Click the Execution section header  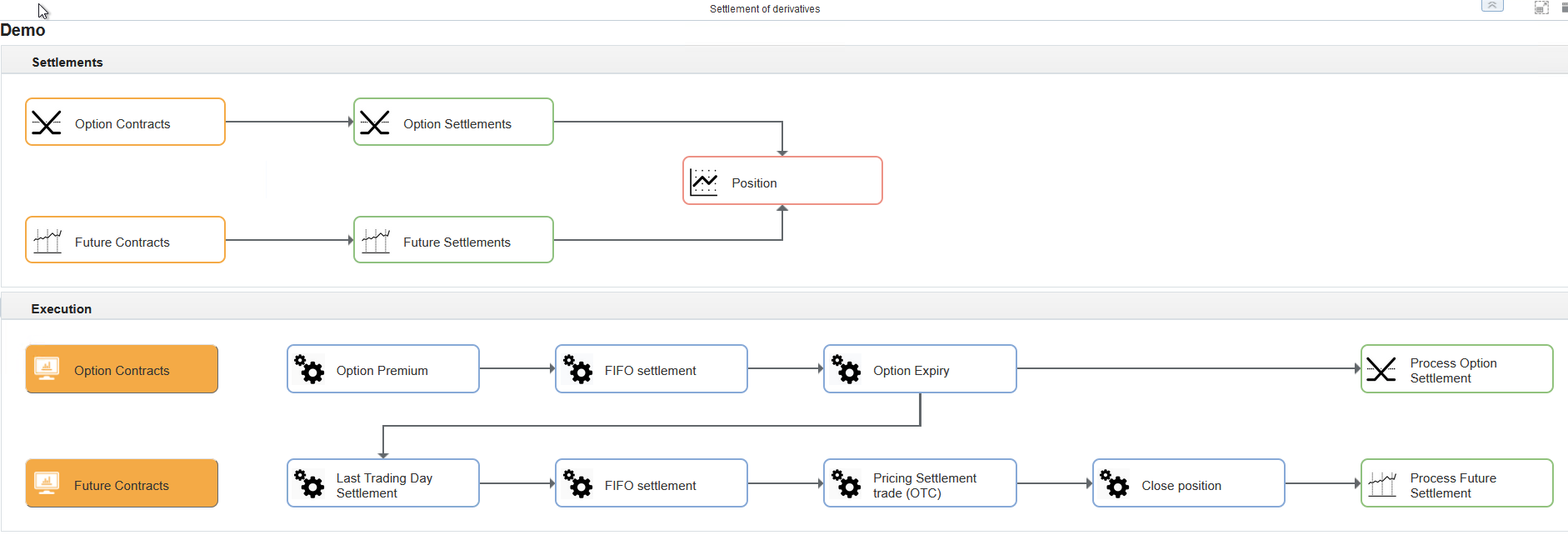pos(62,308)
